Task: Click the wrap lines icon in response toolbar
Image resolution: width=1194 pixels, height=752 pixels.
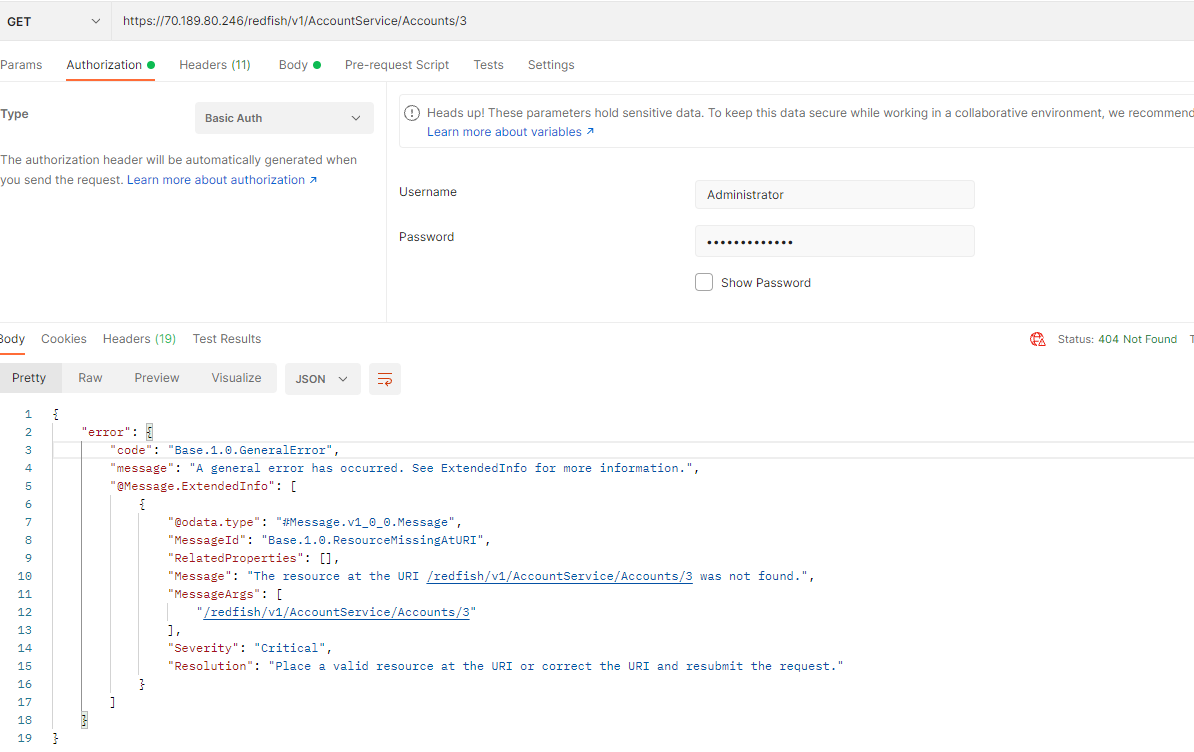Action: 385,379
